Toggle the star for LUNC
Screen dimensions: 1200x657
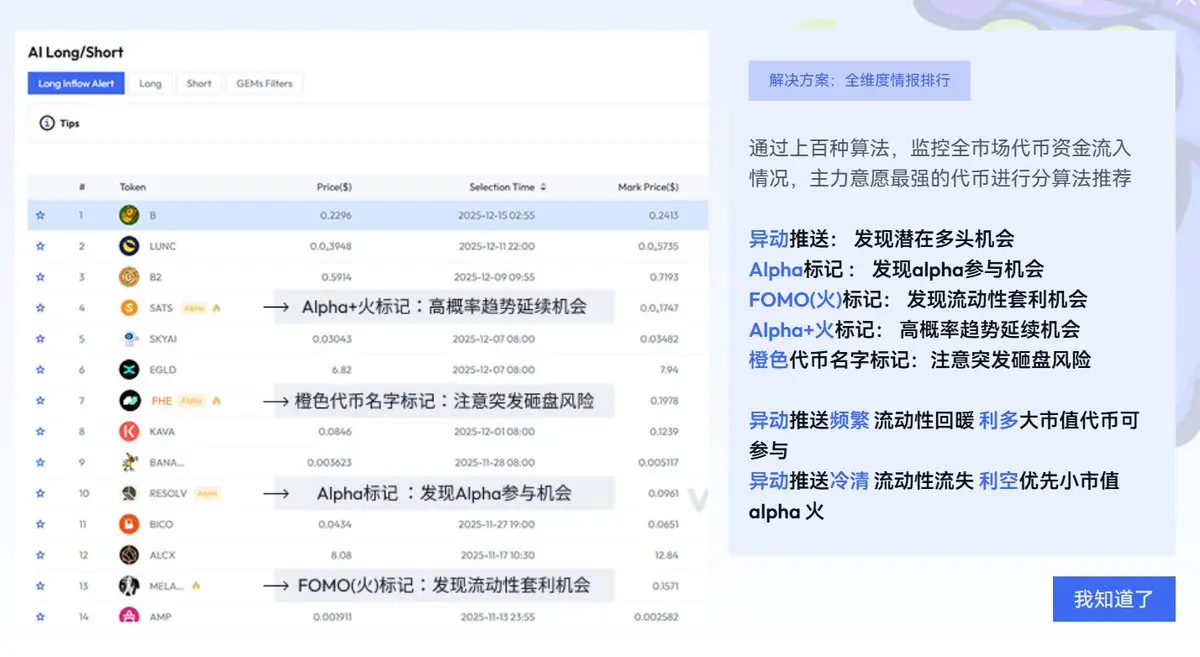pos(40,246)
